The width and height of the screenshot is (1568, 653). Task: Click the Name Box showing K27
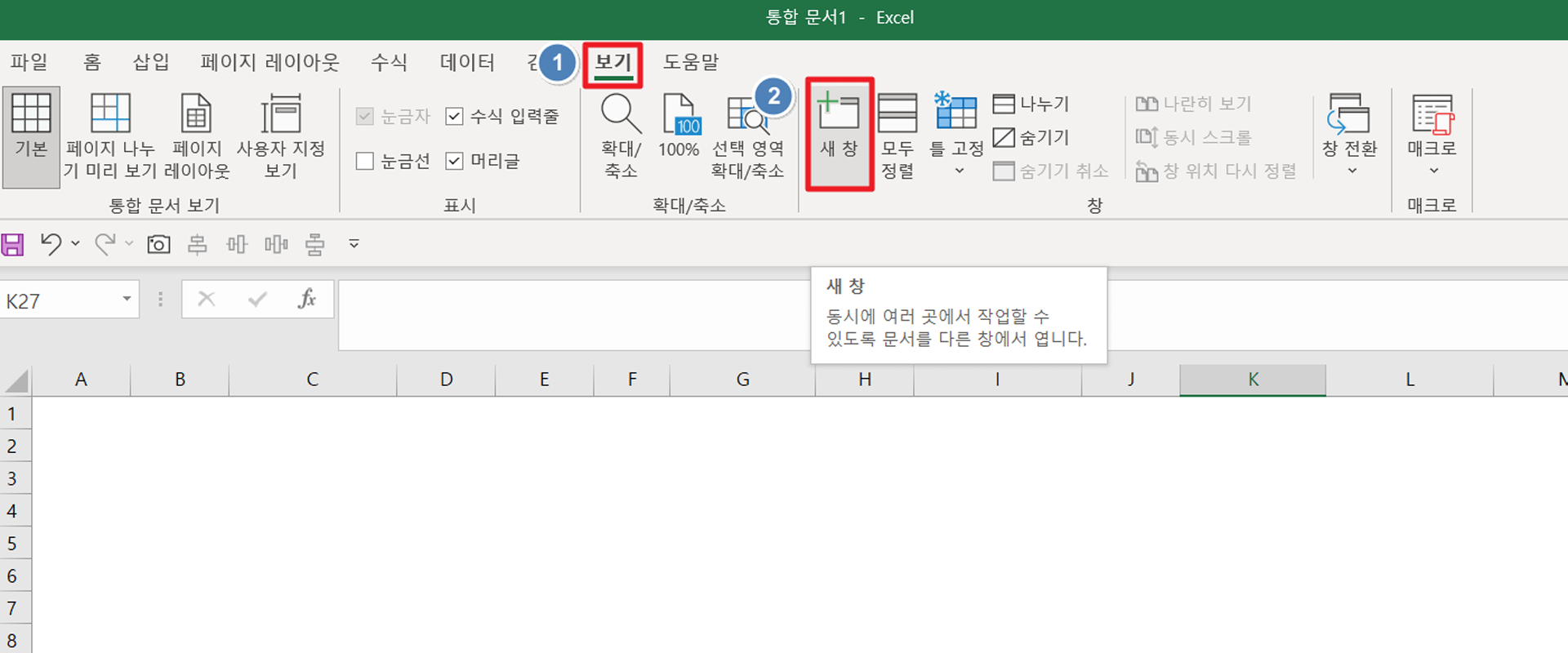(x=60, y=300)
